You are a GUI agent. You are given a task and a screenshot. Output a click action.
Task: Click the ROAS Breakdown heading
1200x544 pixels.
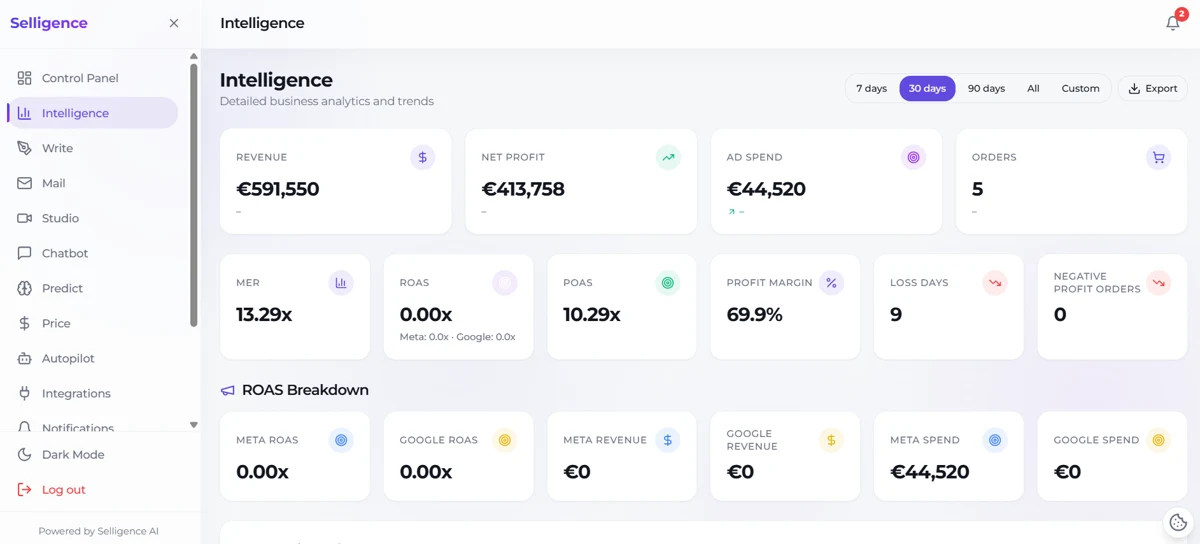[305, 390]
